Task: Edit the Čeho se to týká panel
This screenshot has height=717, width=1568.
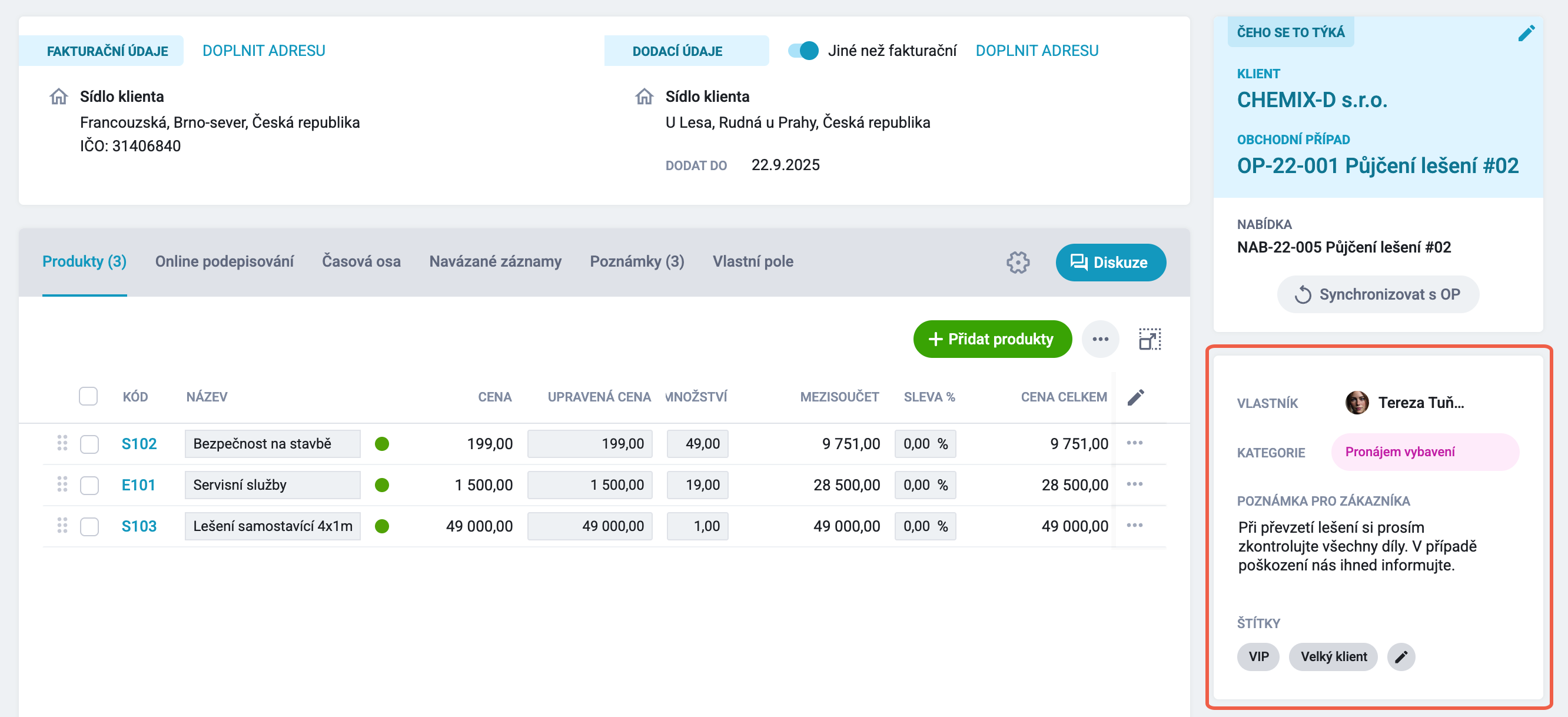Action: (1526, 33)
